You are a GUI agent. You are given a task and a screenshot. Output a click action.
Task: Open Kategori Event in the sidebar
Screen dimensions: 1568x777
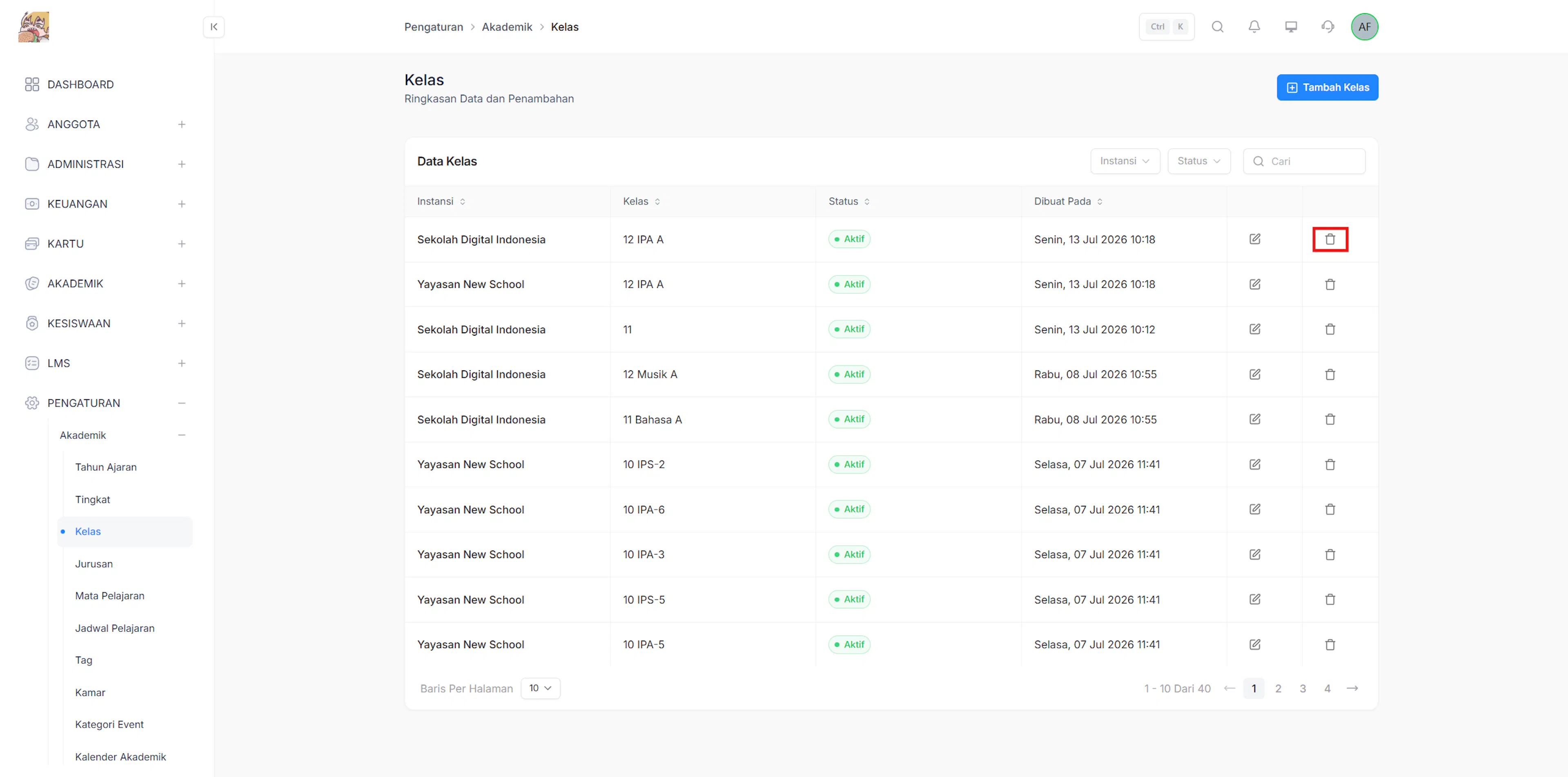(x=109, y=725)
